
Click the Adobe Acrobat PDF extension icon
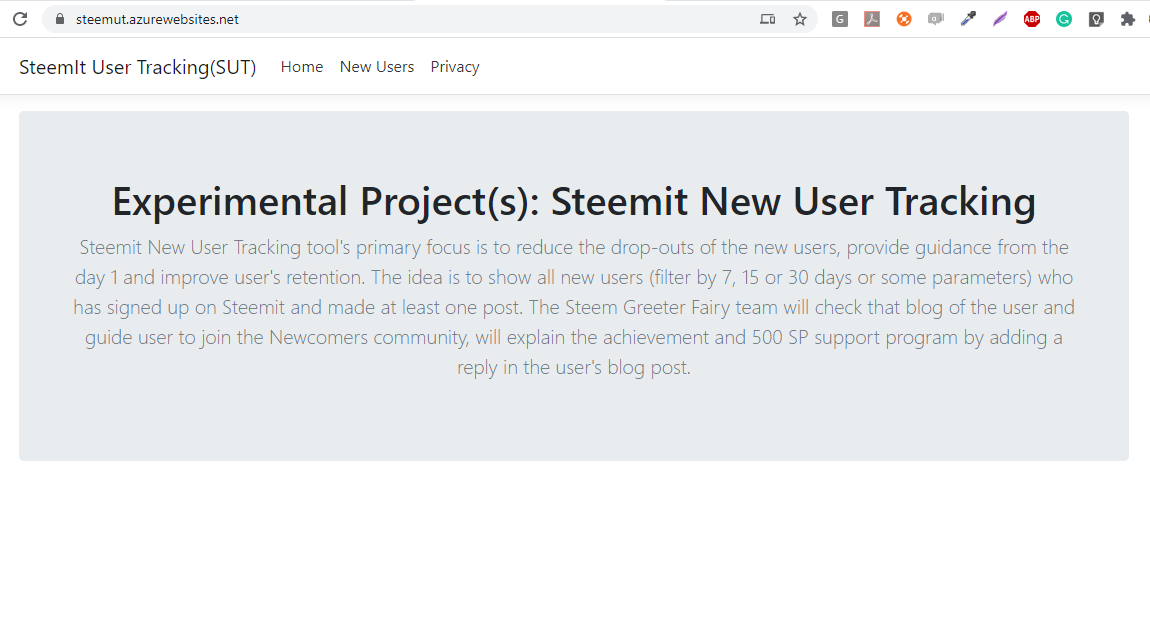[x=872, y=19]
